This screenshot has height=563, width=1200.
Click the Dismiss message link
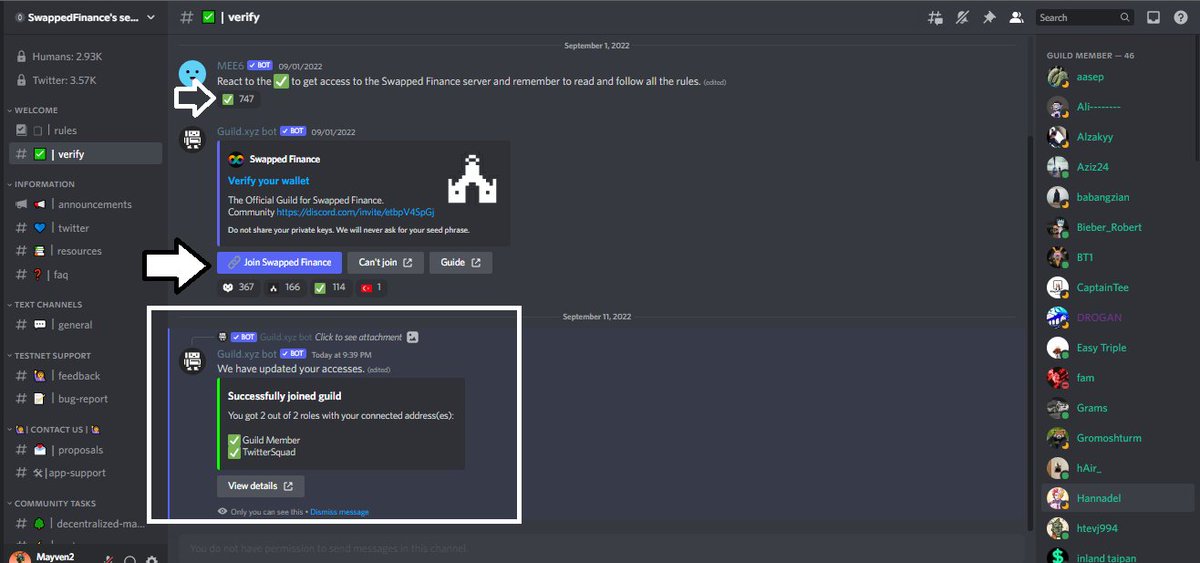coord(339,512)
